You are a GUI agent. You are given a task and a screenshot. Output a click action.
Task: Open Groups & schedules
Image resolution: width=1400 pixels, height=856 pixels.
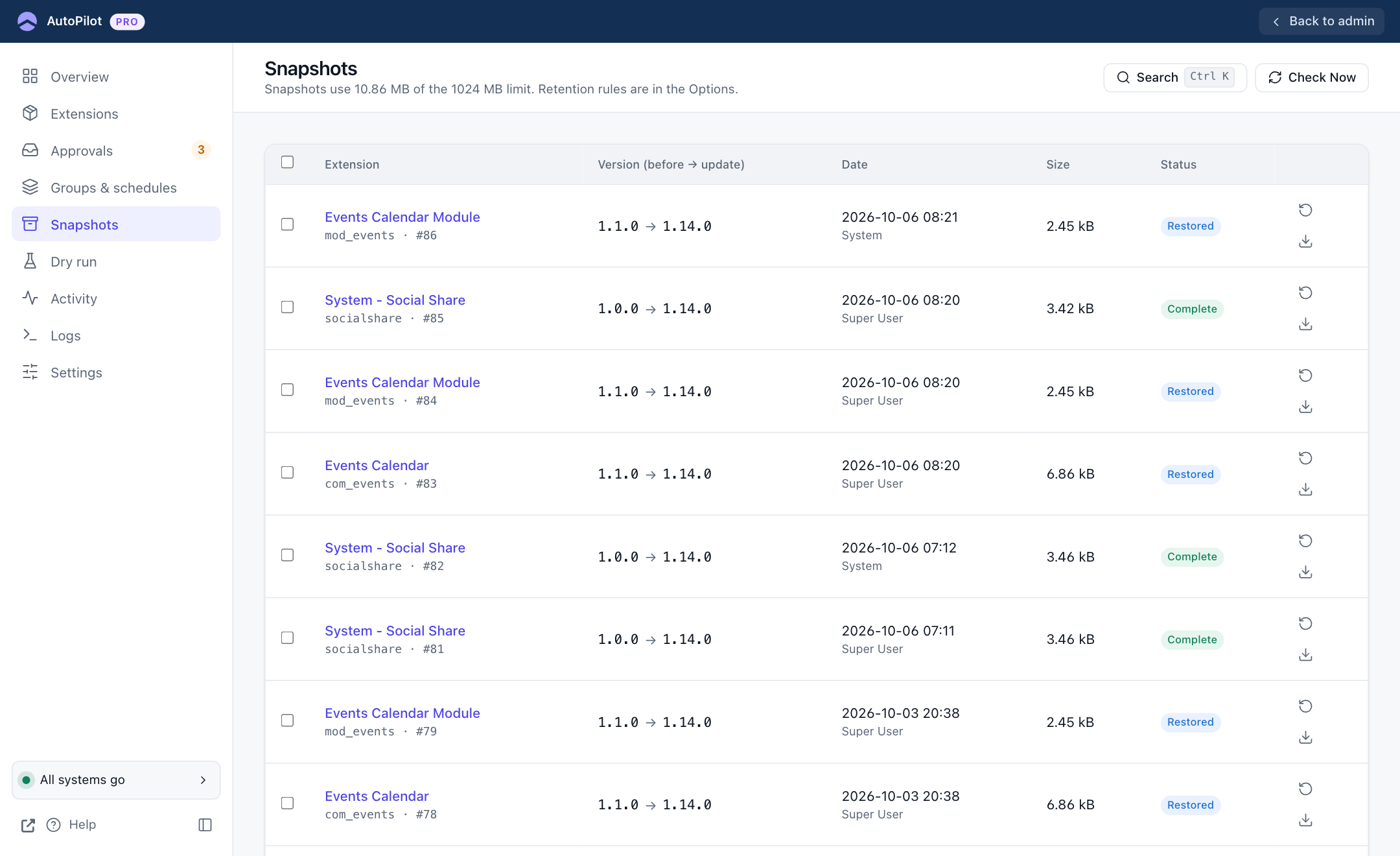116,187
